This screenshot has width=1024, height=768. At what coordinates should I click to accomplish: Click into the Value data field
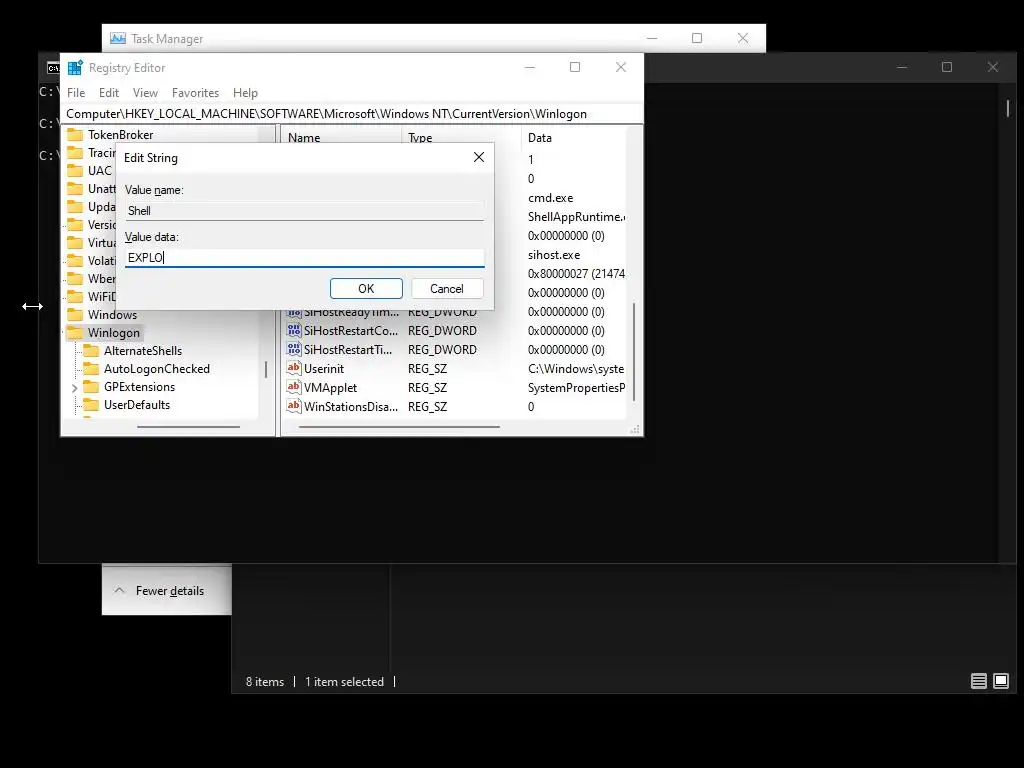click(304, 257)
